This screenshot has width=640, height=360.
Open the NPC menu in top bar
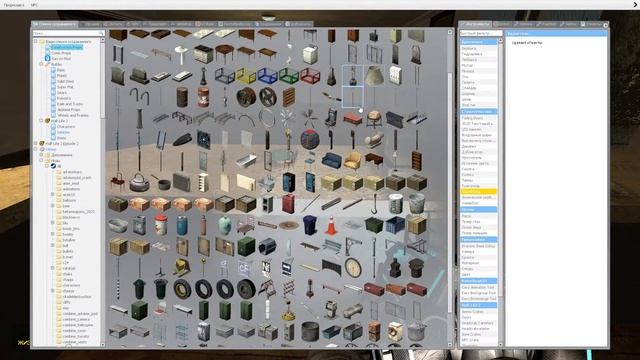coord(34,5)
